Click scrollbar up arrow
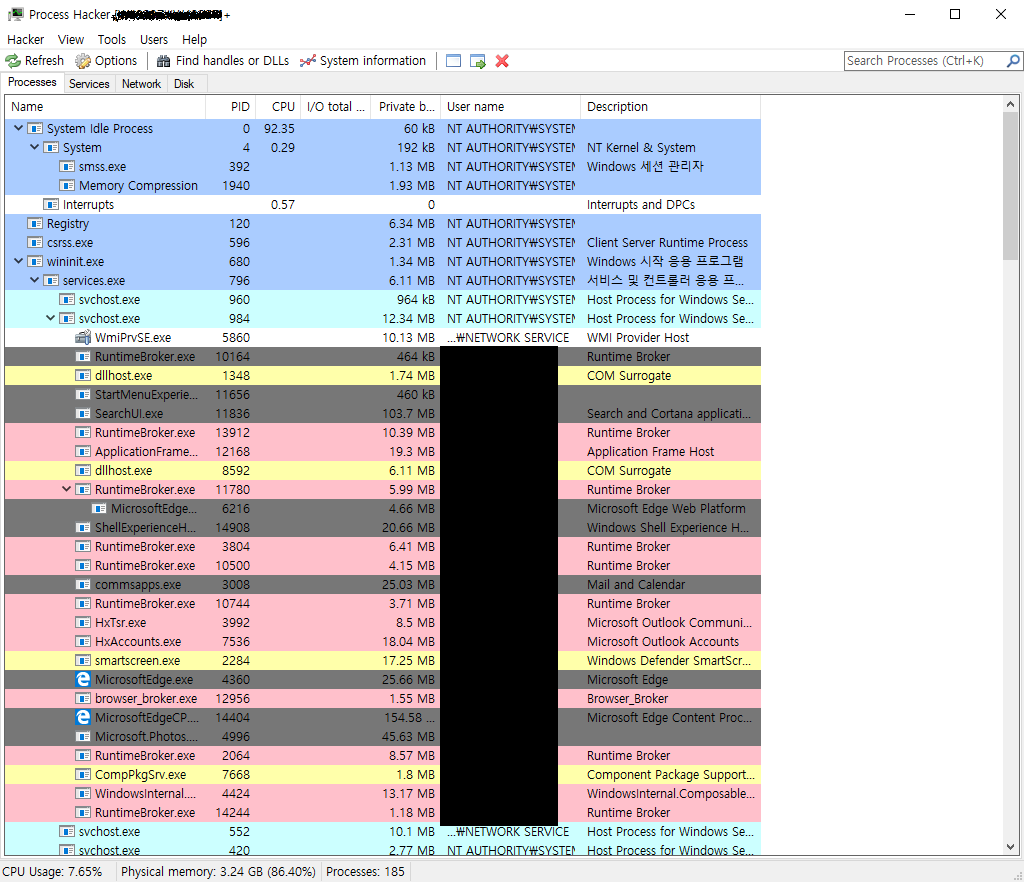The width and height of the screenshot is (1024, 882). [x=1010, y=104]
